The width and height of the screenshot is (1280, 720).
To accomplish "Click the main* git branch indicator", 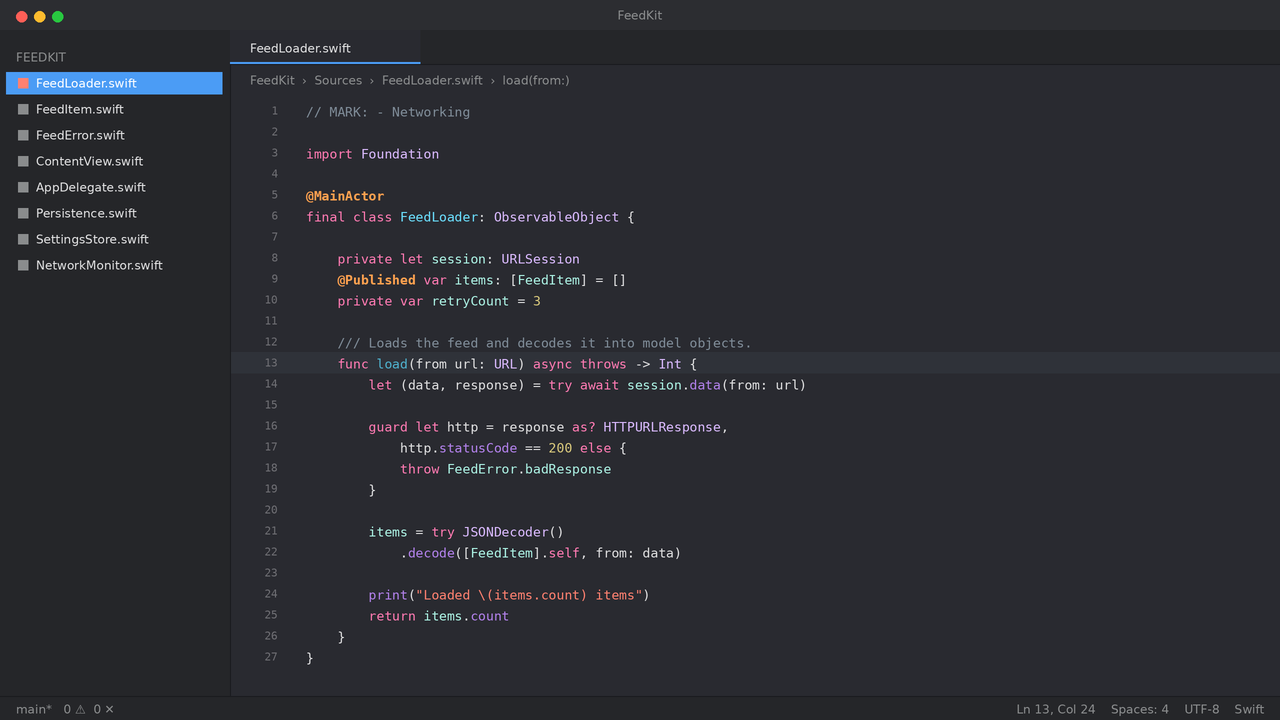I will pyautogui.click(x=34, y=709).
